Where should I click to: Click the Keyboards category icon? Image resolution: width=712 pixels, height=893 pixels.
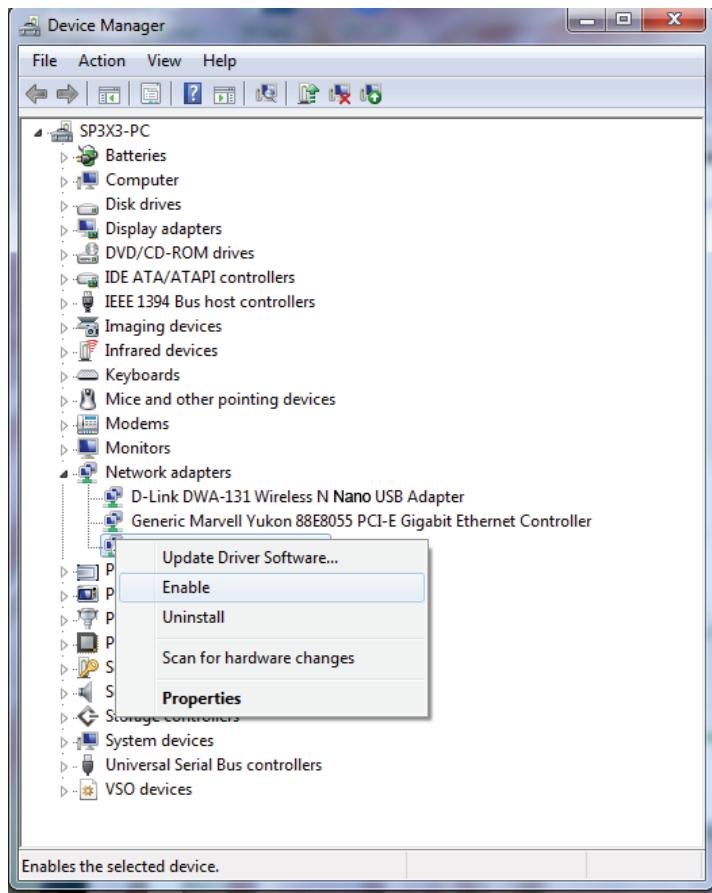tap(87, 375)
